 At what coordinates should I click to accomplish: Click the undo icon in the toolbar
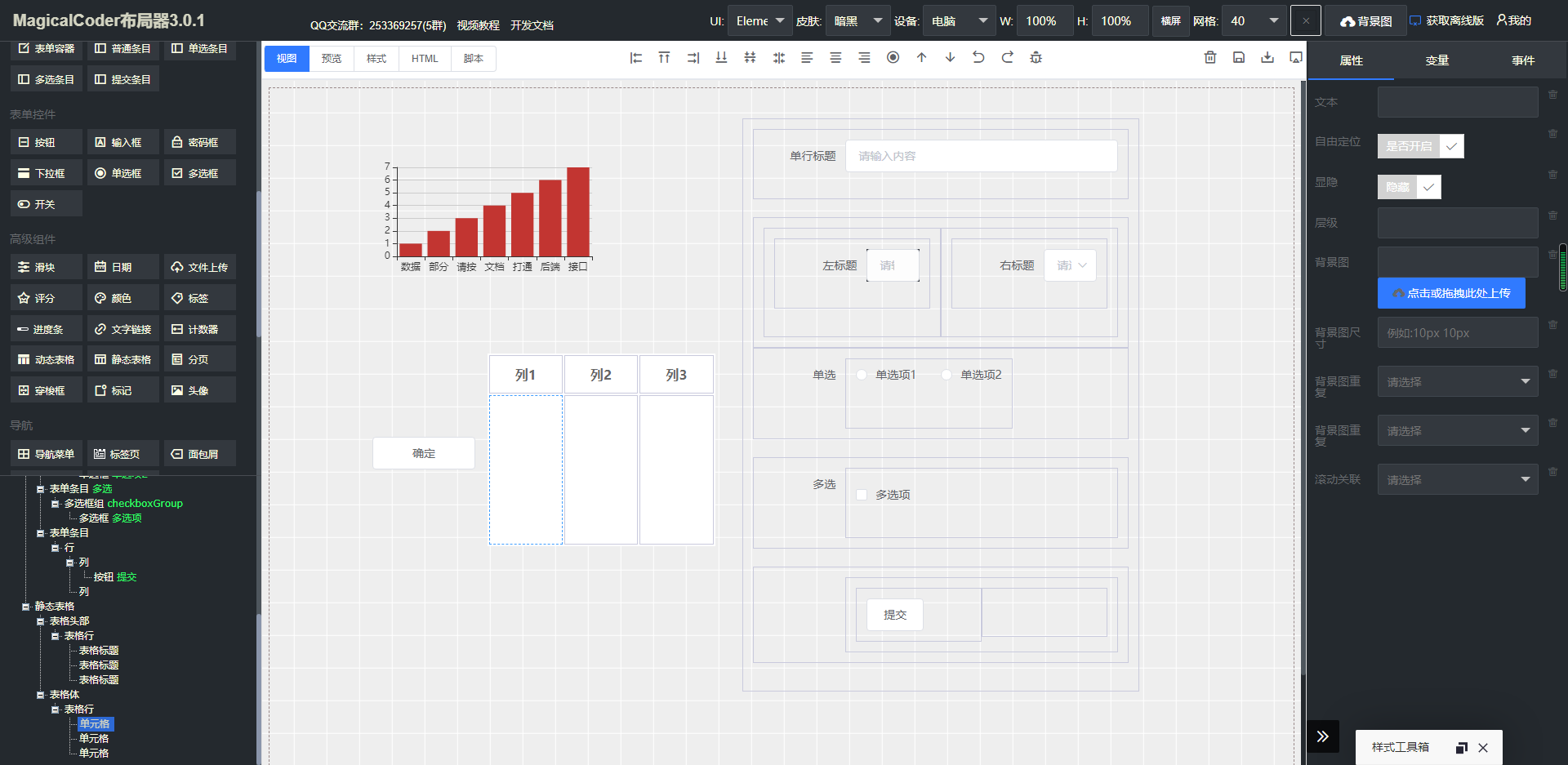[978, 57]
